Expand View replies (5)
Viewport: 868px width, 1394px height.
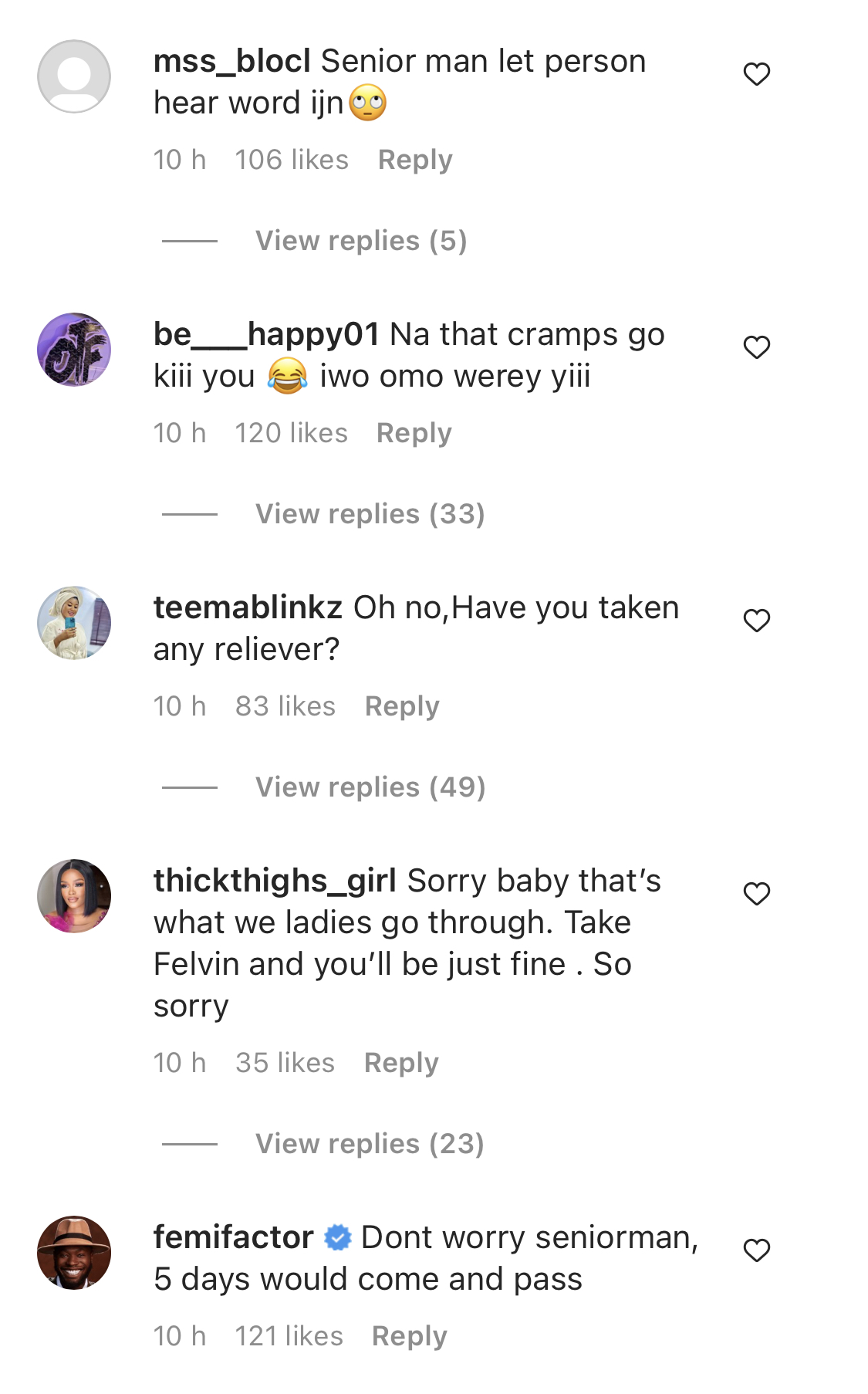pyautogui.click(x=361, y=241)
